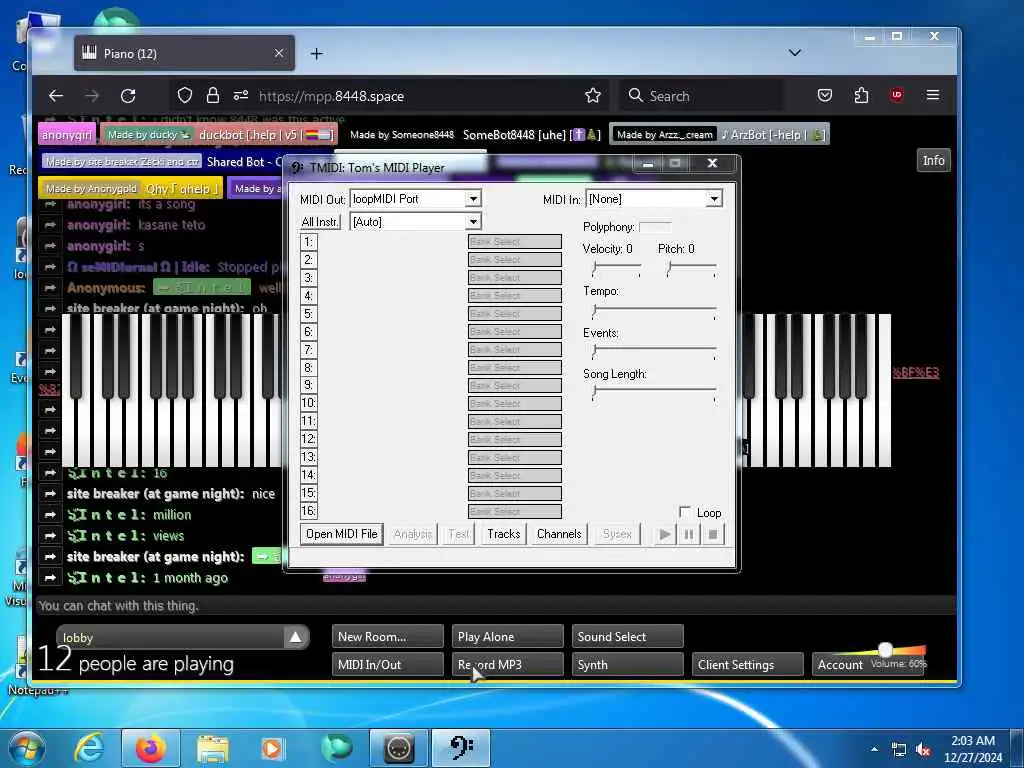Image resolution: width=1024 pixels, height=768 pixels.
Task: Open a new tab with plus
Action: pyautogui.click(x=317, y=54)
